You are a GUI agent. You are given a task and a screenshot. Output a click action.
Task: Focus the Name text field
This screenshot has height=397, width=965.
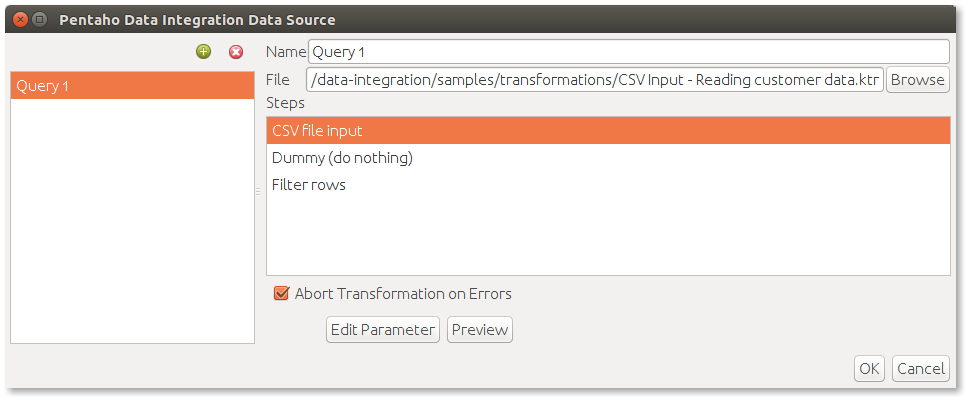point(628,52)
